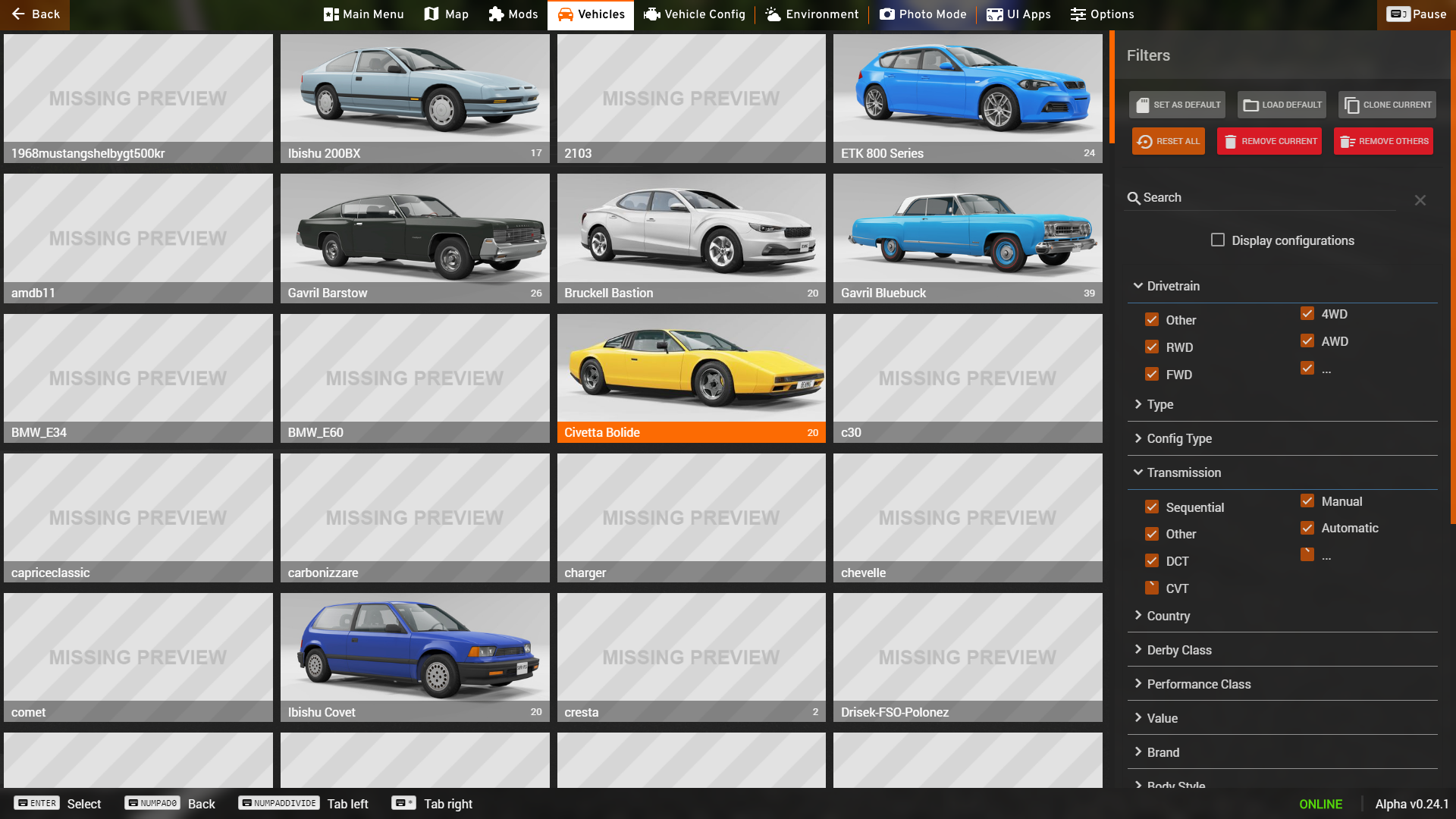Click the Search input field
The image size is (1456, 819).
point(1262,198)
